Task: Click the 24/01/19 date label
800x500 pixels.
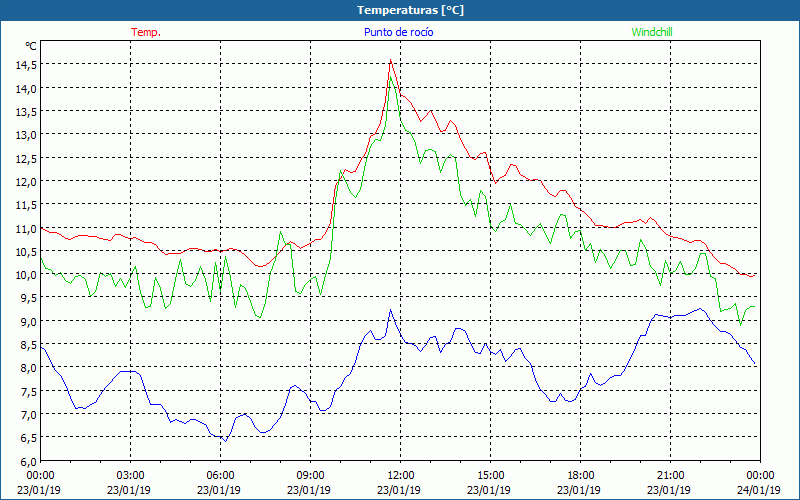Action: click(758, 490)
